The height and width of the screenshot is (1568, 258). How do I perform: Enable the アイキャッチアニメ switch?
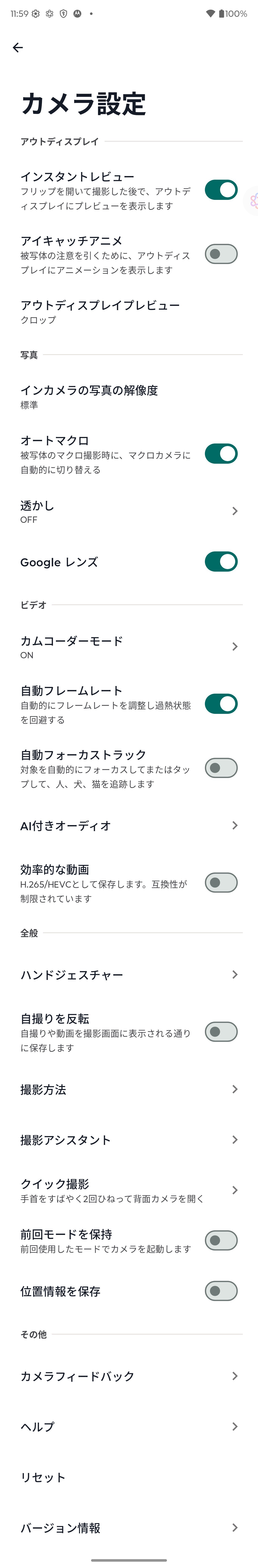click(221, 254)
